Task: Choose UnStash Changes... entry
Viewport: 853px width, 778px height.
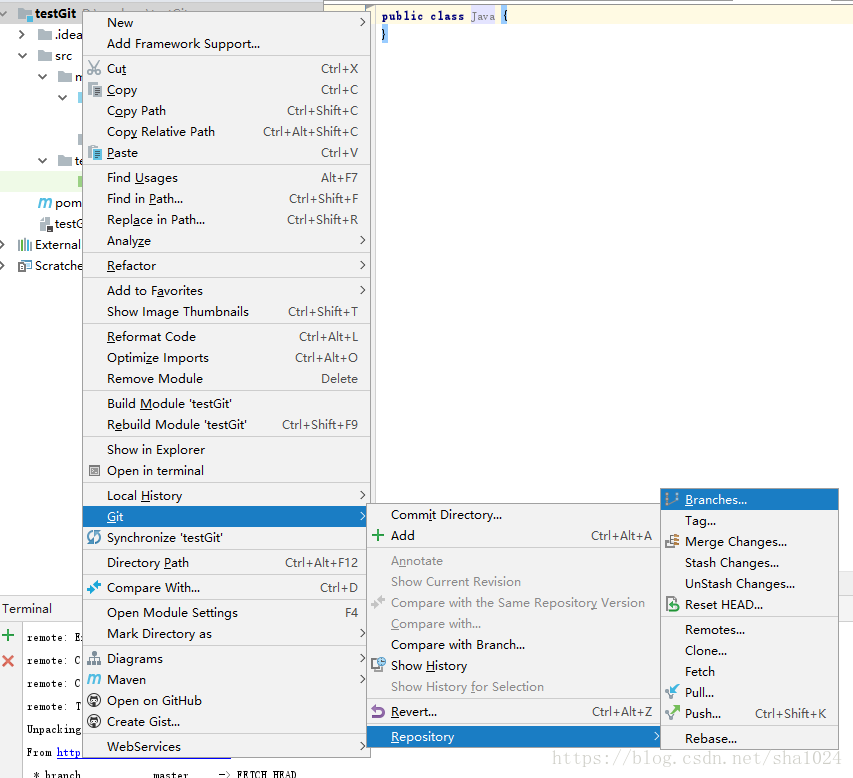Action: [749, 584]
